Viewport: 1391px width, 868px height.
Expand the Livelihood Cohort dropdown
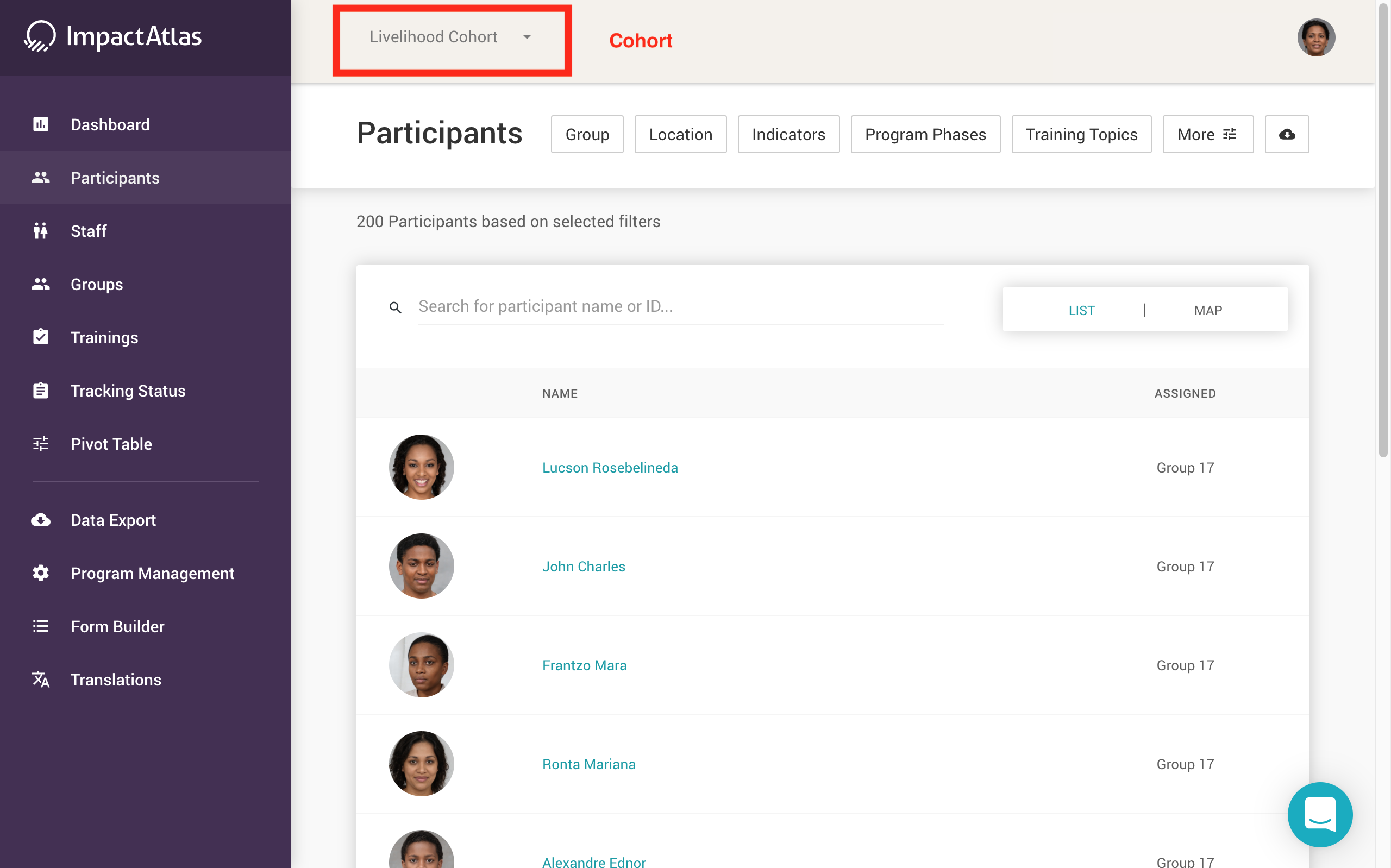[x=451, y=37]
